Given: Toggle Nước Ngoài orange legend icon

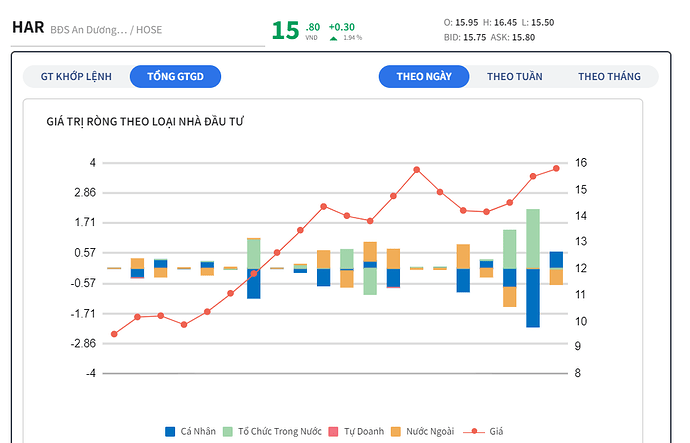Looking at the screenshot, I should [397, 431].
